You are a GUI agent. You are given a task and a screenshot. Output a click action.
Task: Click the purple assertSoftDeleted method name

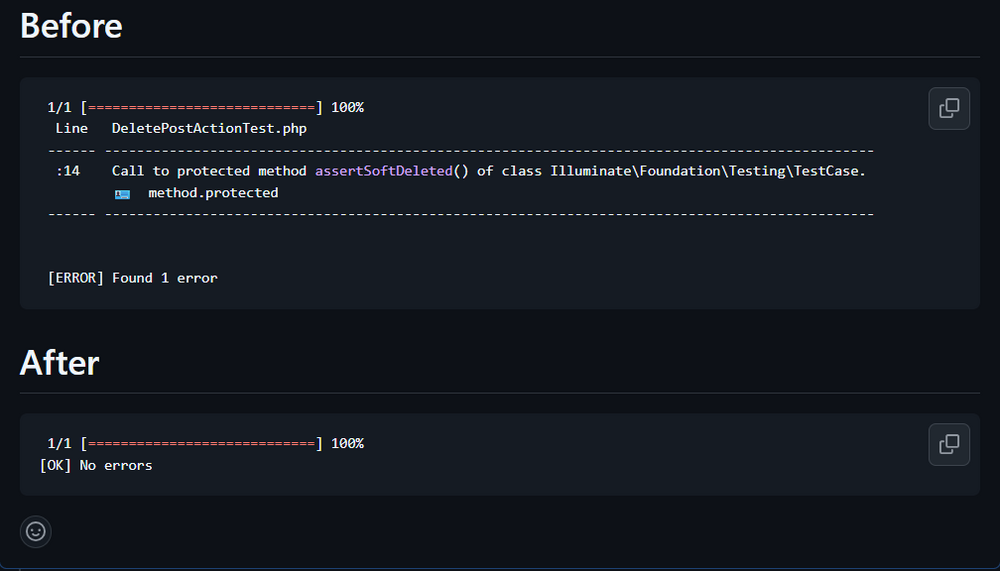tap(384, 171)
